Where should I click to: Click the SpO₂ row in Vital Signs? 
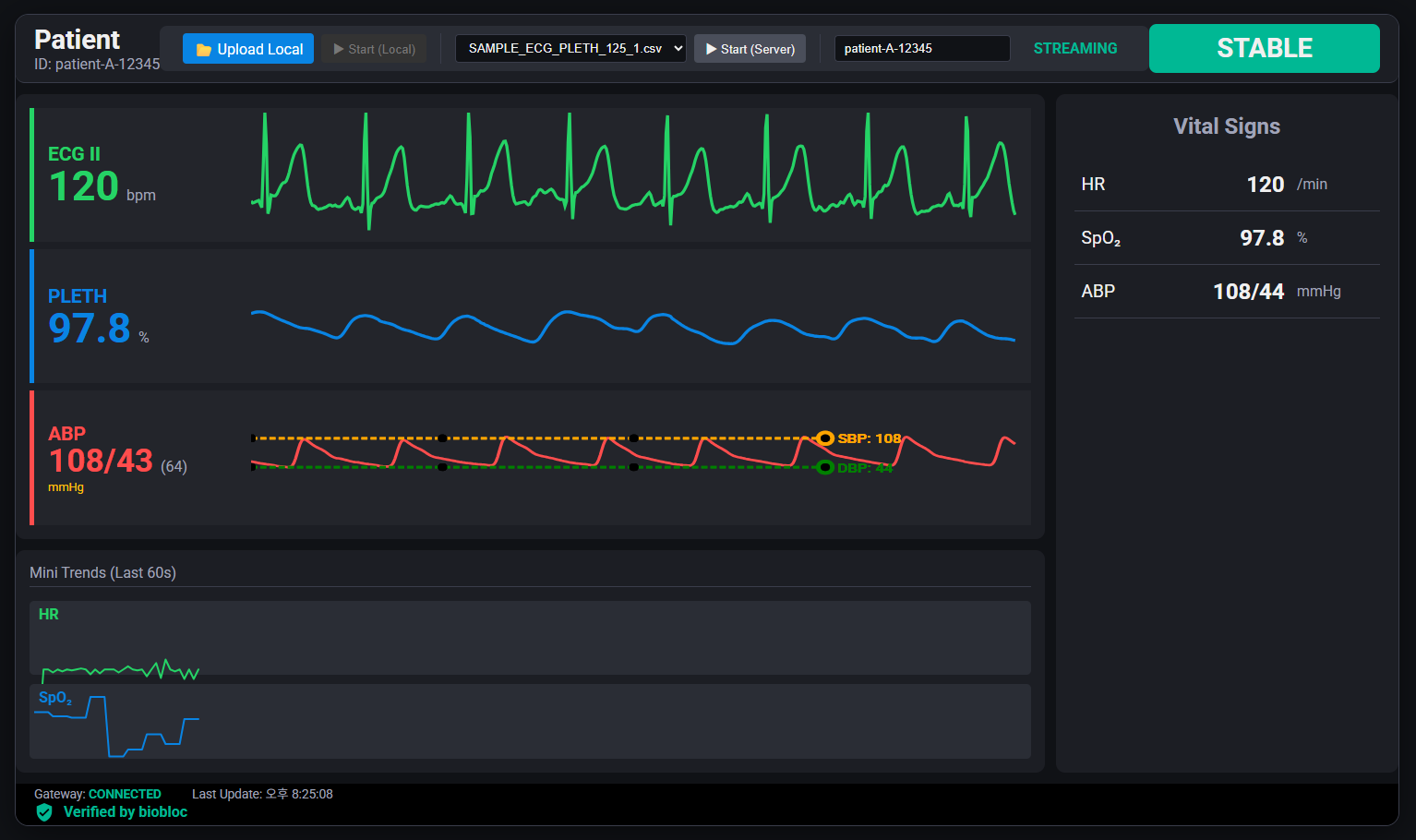point(1227,238)
